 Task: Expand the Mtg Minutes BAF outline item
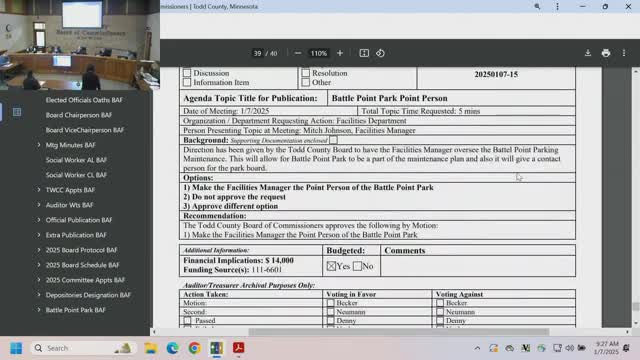point(39,145)
